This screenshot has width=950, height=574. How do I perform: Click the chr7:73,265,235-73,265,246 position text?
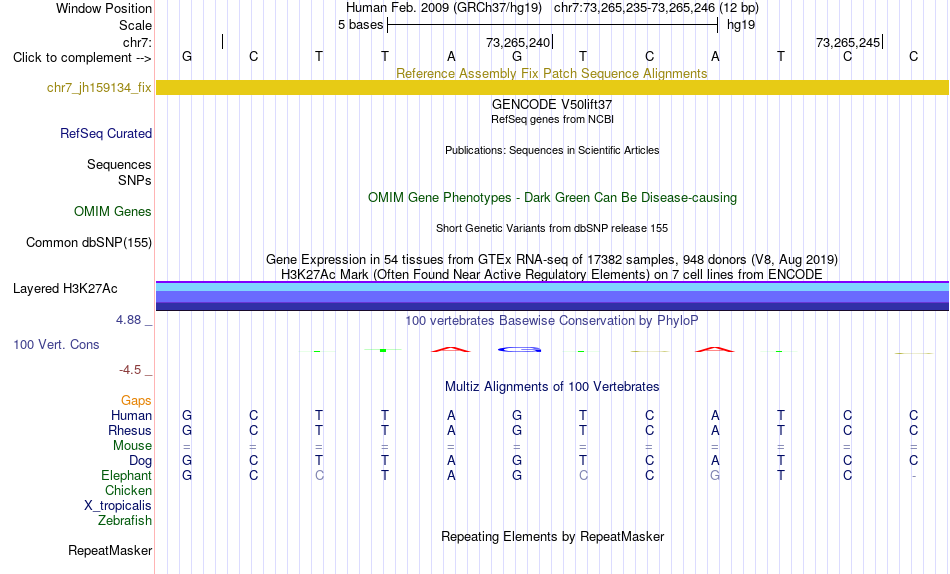coord(656,8)
